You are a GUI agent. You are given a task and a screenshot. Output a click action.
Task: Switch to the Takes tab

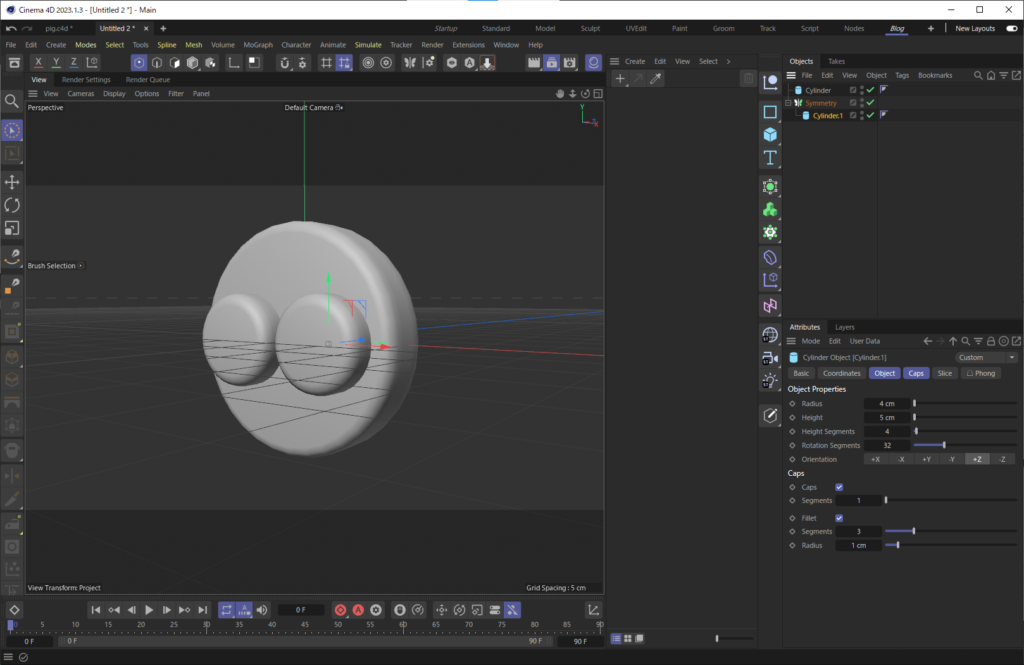pos(836,61)
